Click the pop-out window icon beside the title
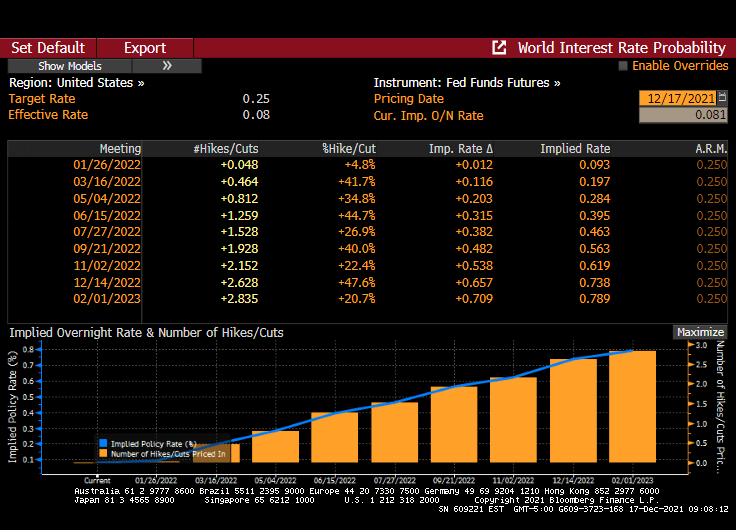The height and width of the screenshot is (530, 736). 499,48
